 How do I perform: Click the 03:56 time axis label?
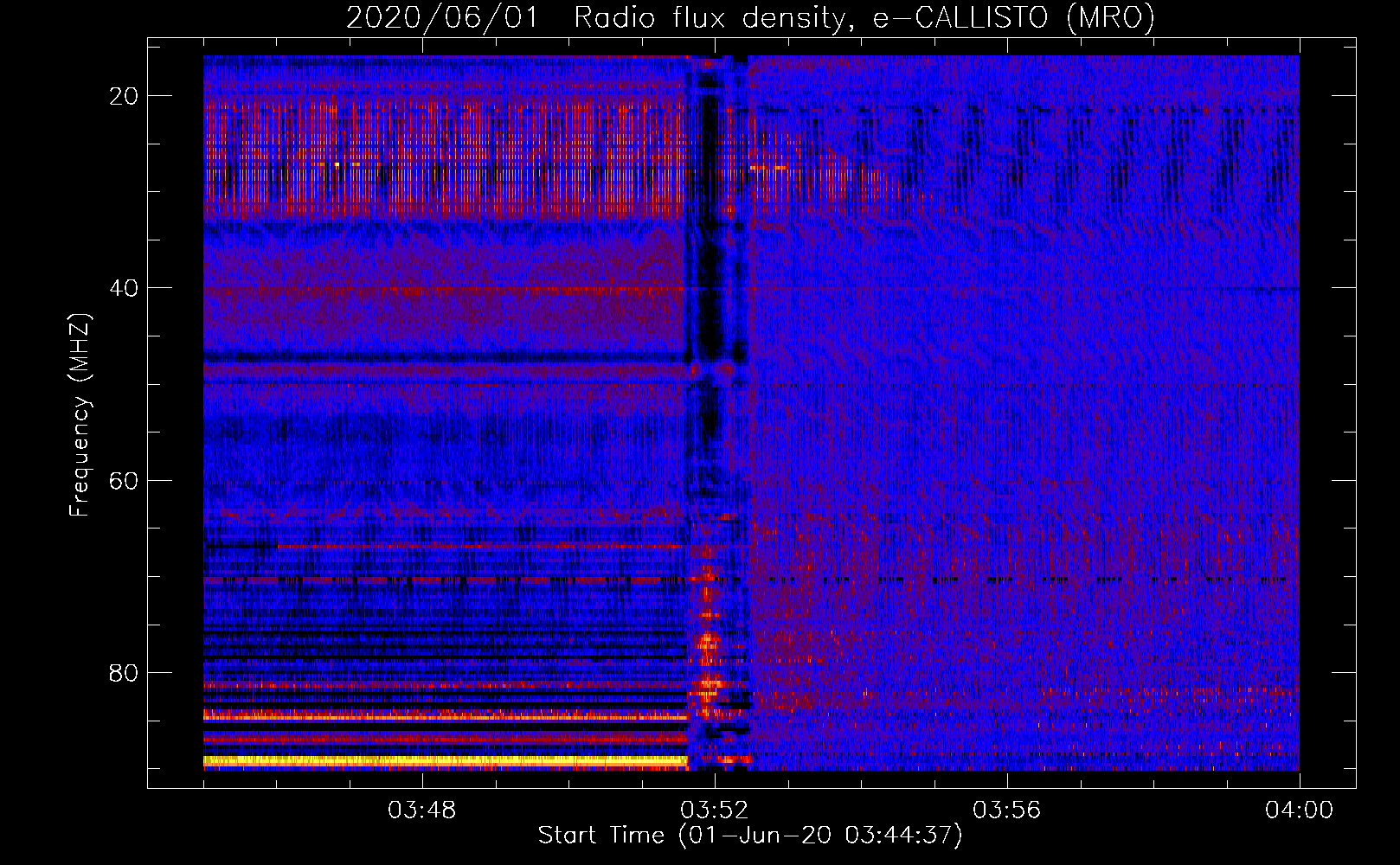click(1007, 811)
